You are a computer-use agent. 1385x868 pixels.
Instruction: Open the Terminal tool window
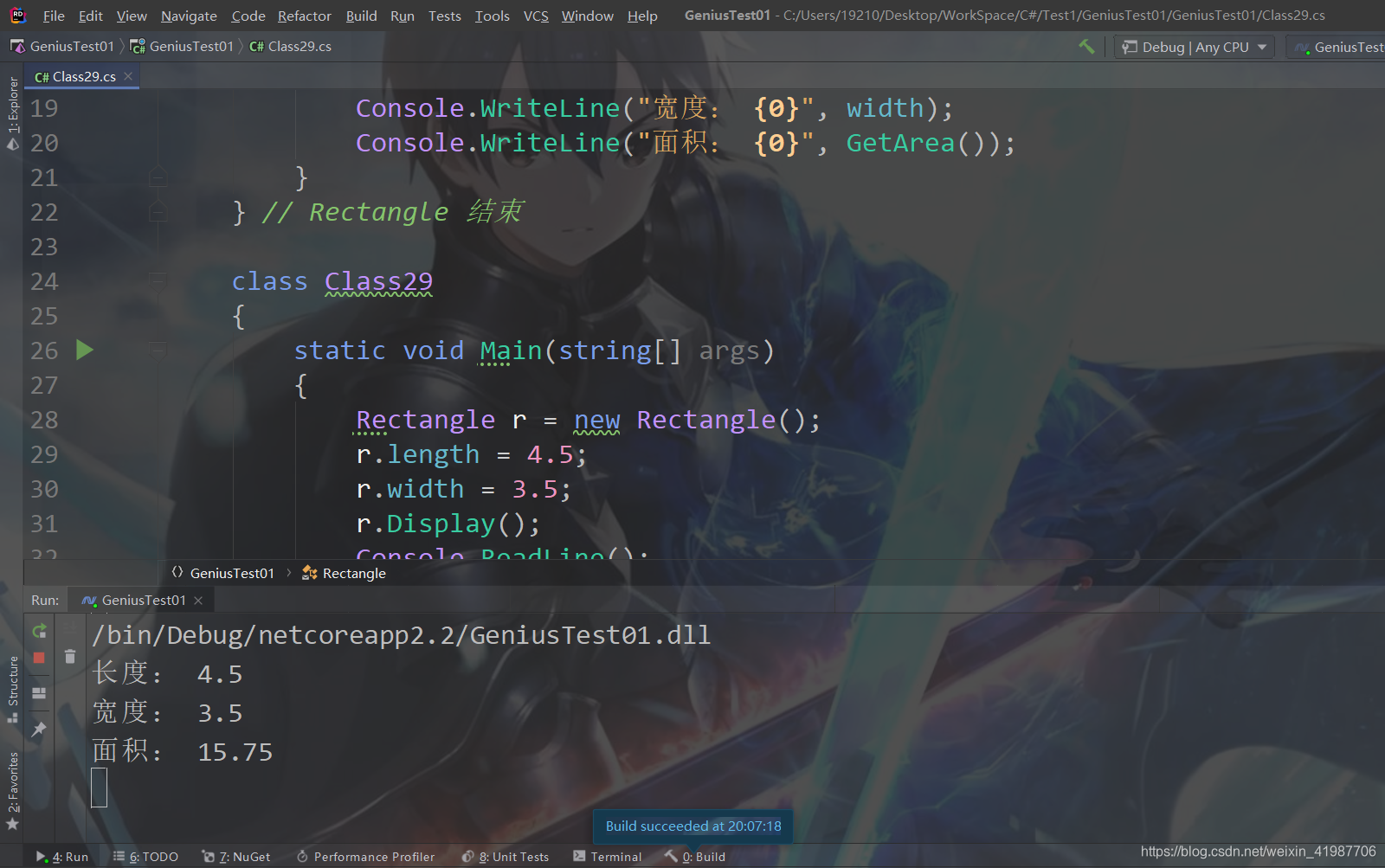(x=608, y=857)
